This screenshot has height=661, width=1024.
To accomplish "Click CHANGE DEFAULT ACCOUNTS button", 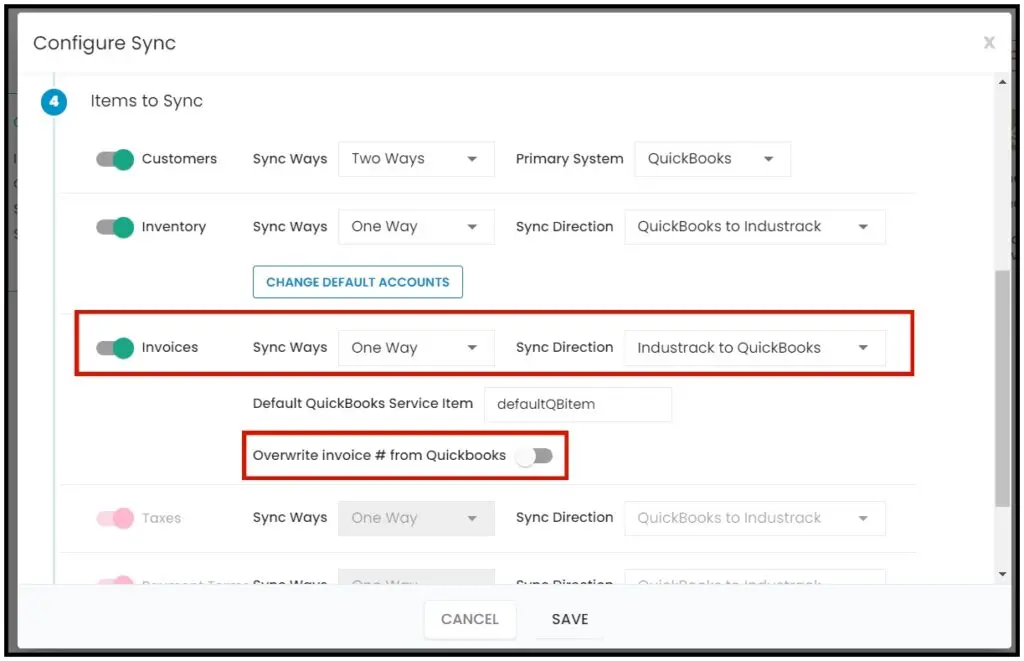I will click(358, 282).
